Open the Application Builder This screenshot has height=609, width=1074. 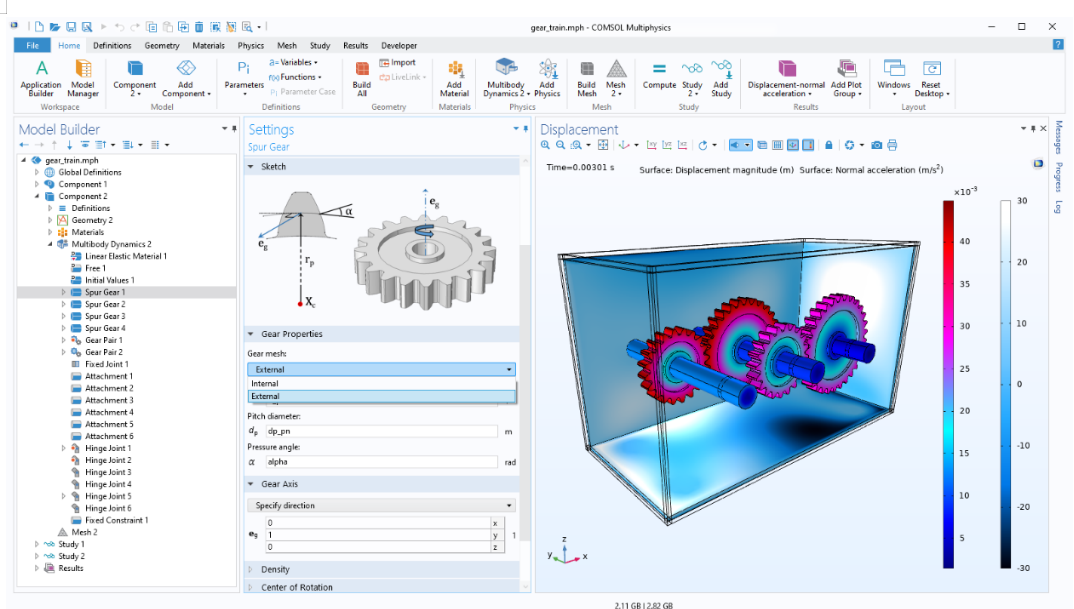click(41, 78)
